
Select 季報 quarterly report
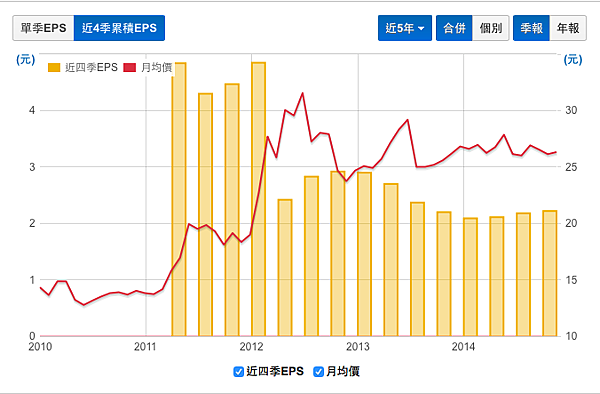point(532,28)
